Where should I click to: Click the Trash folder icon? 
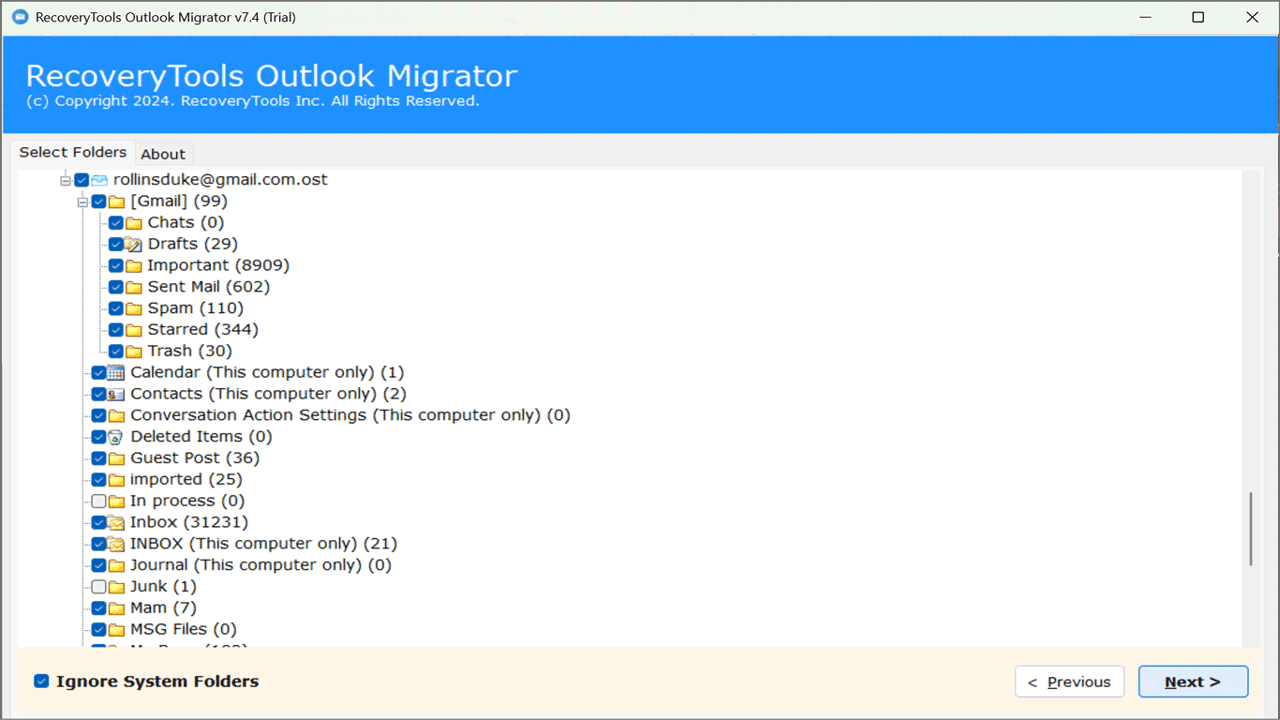click(x=134, y=351)
